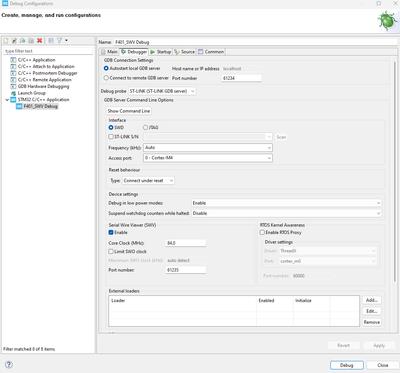
Task: Click the F401_SWV Debug configuration icon
Action: pyautogui.click(x=19, y=106)
